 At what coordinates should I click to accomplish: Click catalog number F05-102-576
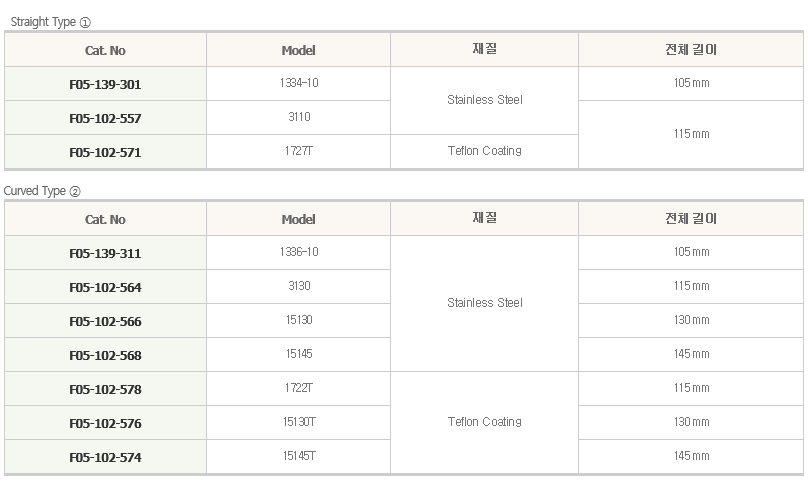105,423
